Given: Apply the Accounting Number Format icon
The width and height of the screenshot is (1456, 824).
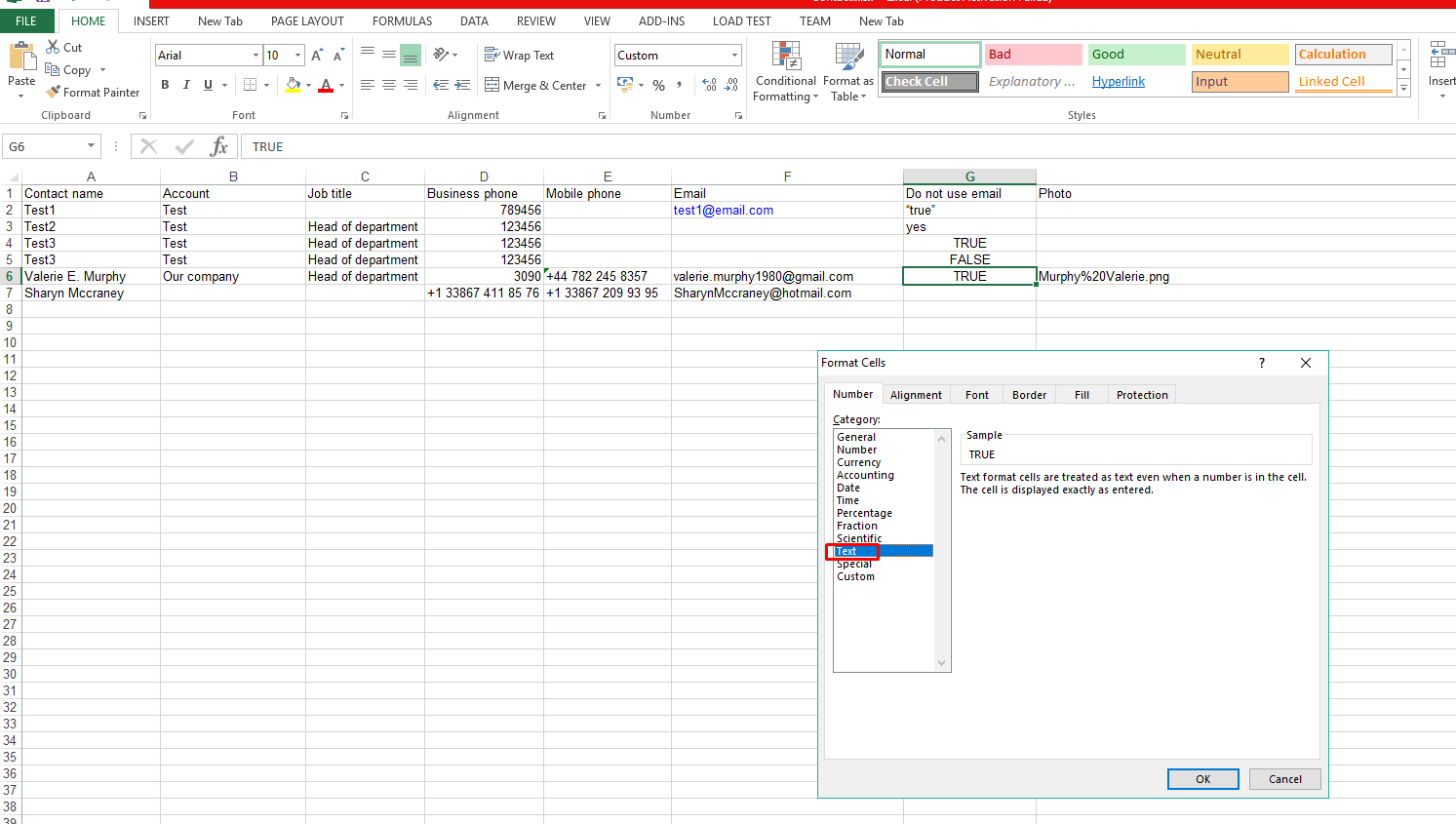Looking at the screenshot, I should pos(625,85).
